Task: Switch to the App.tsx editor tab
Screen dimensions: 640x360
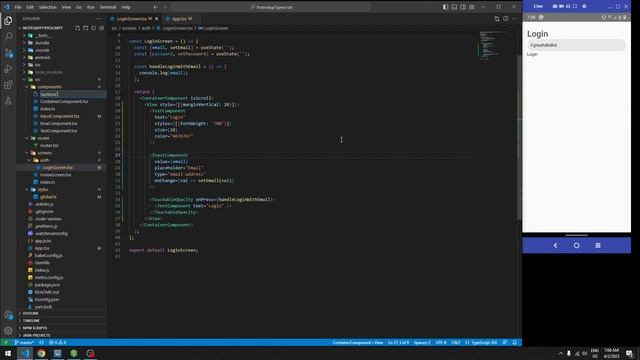Action: tap(179, 19)
